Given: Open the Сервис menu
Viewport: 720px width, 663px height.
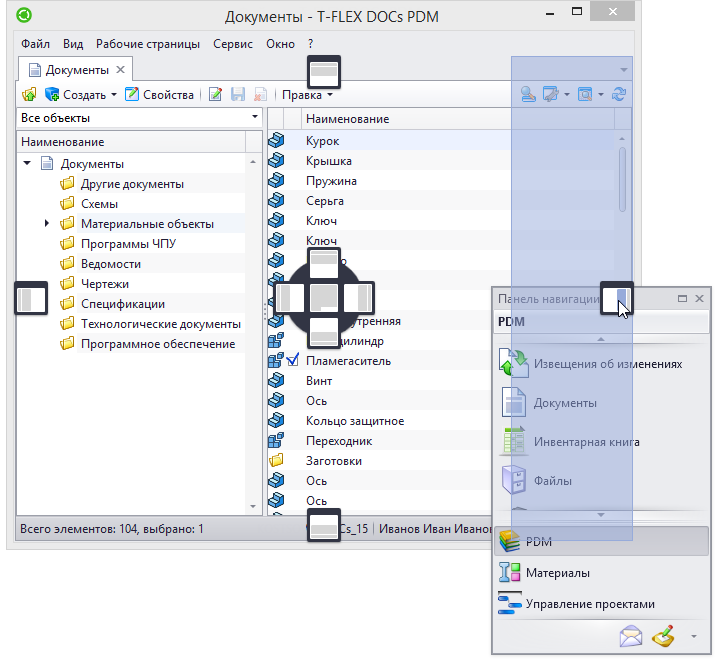Looking at the screenshot, I should pyautogui.click(x=232, y=44).
